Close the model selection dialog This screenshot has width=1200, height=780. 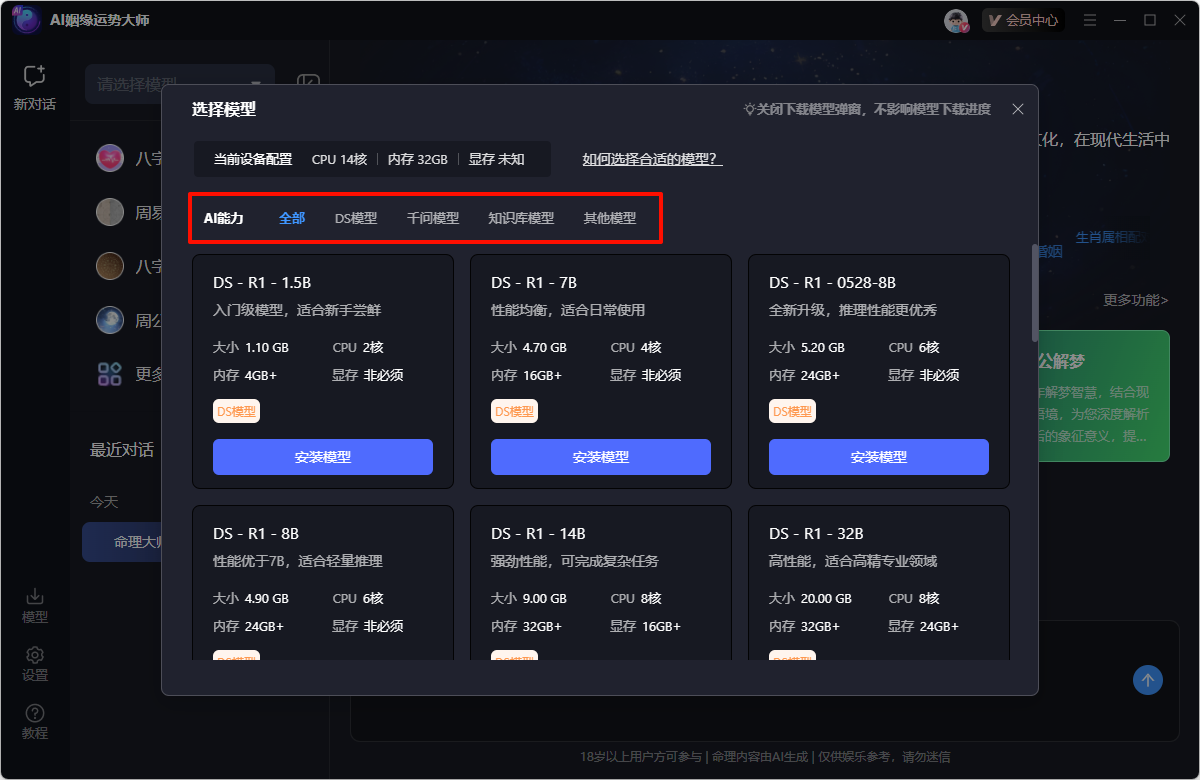1018,109
